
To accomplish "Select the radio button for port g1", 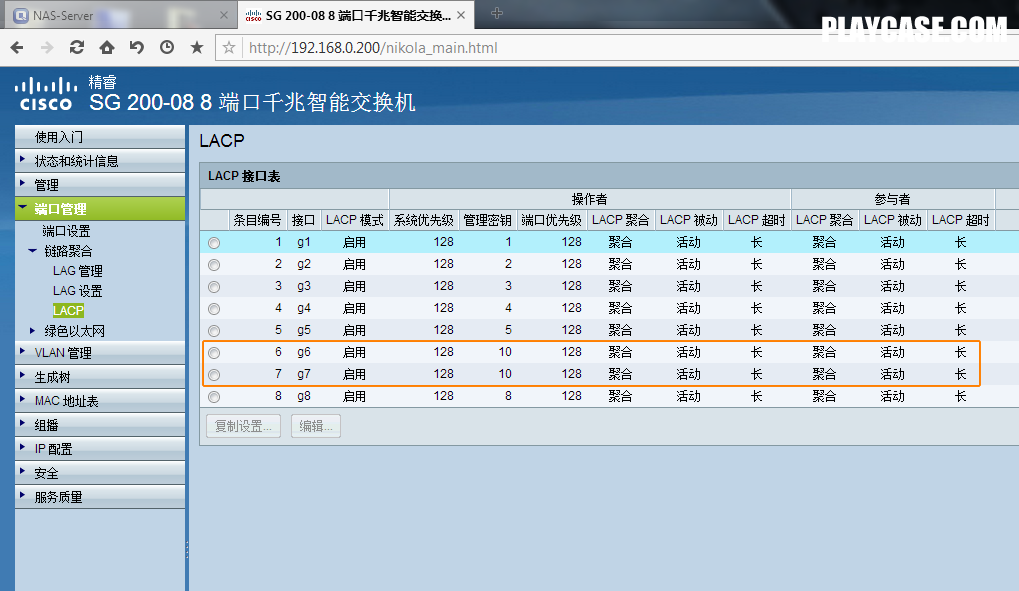I will click(214, 243).
